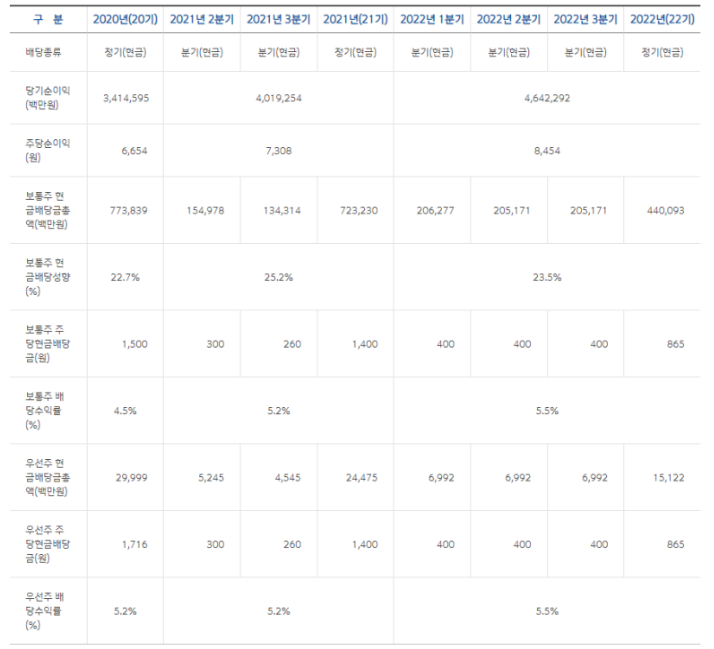Select common share dividend 1,500
The image size is (714, 649).
point(135,344)
